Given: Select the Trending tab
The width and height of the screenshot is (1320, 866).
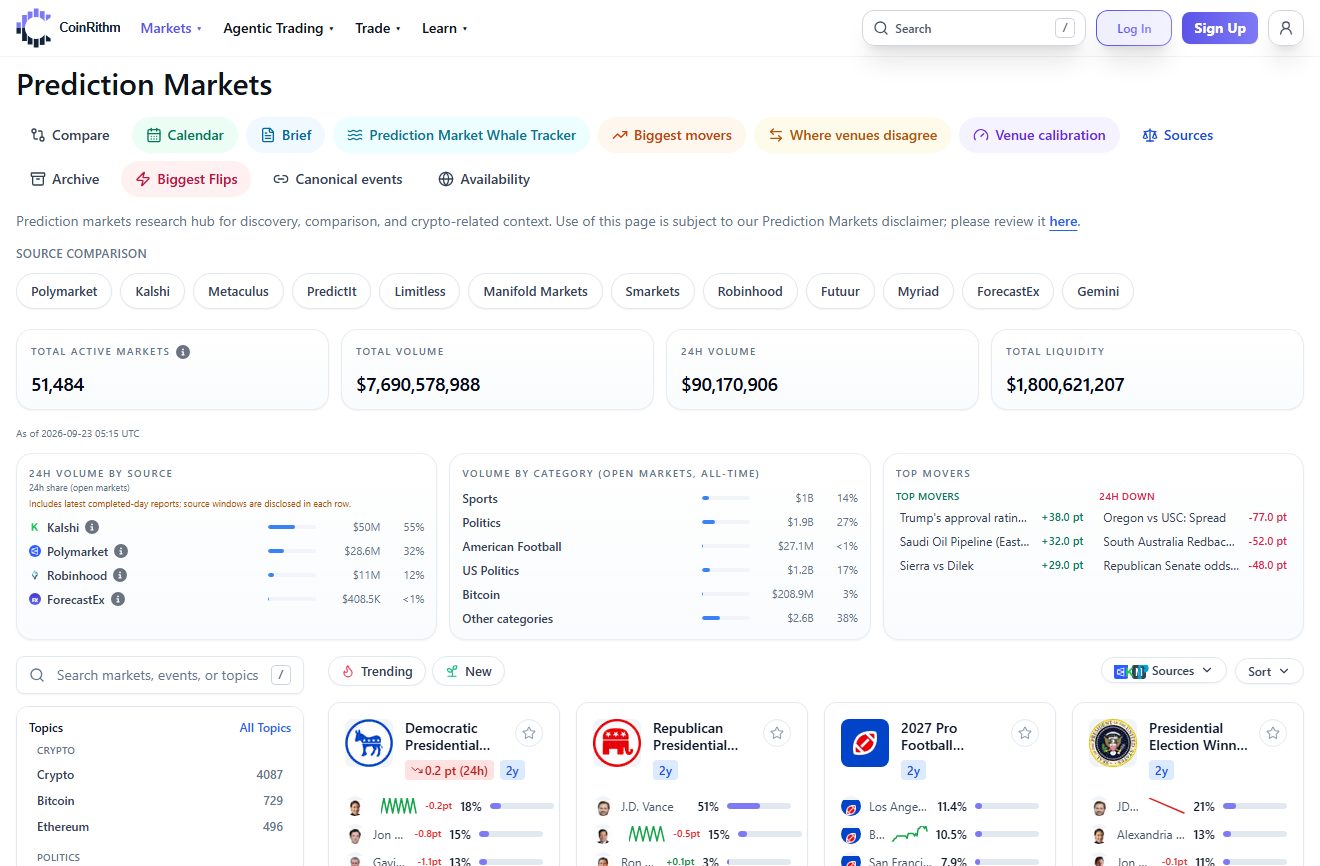Looking at the screenshot, I should 377,671.
